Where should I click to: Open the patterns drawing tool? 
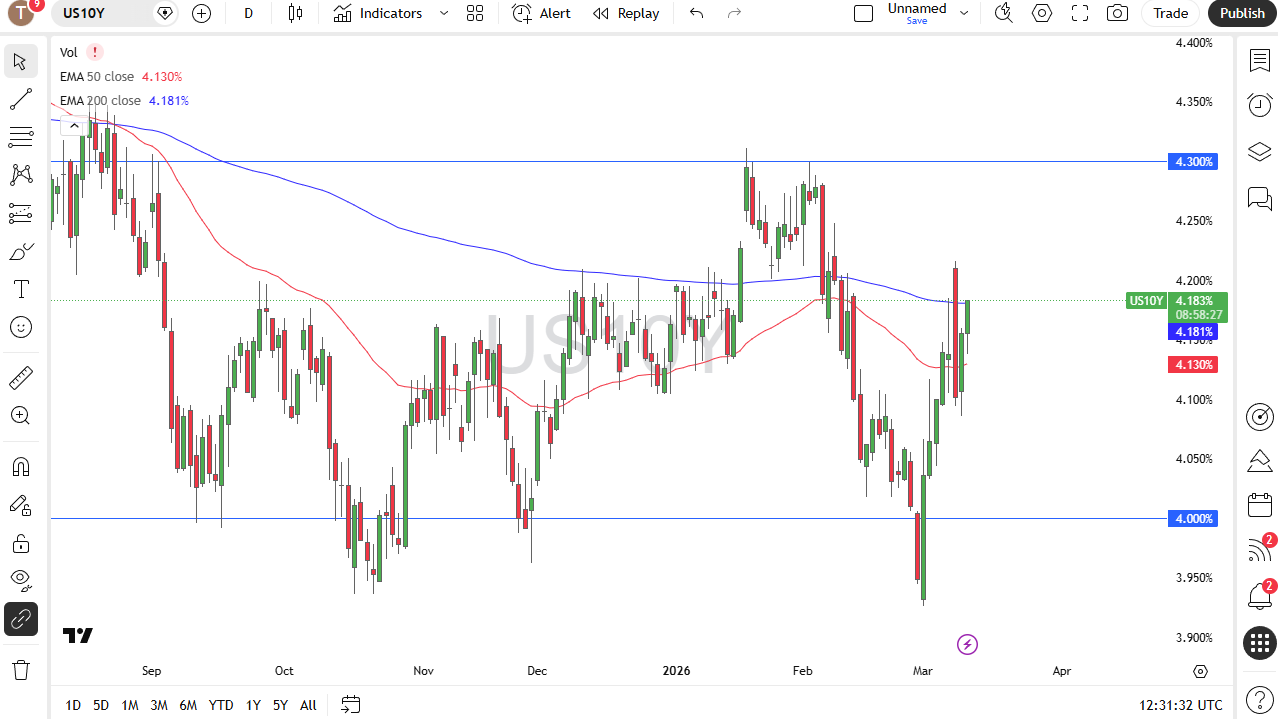pyautogui.click(x=20, y=175)
